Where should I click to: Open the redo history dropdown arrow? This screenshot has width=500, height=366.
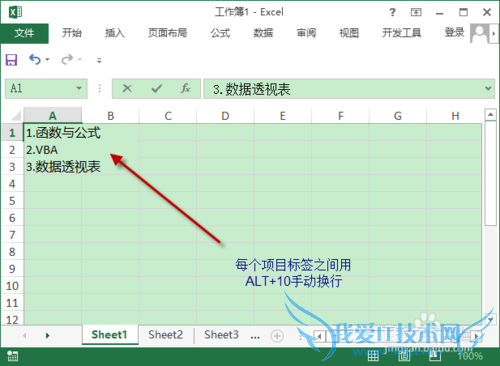click(x=80, y=60)
